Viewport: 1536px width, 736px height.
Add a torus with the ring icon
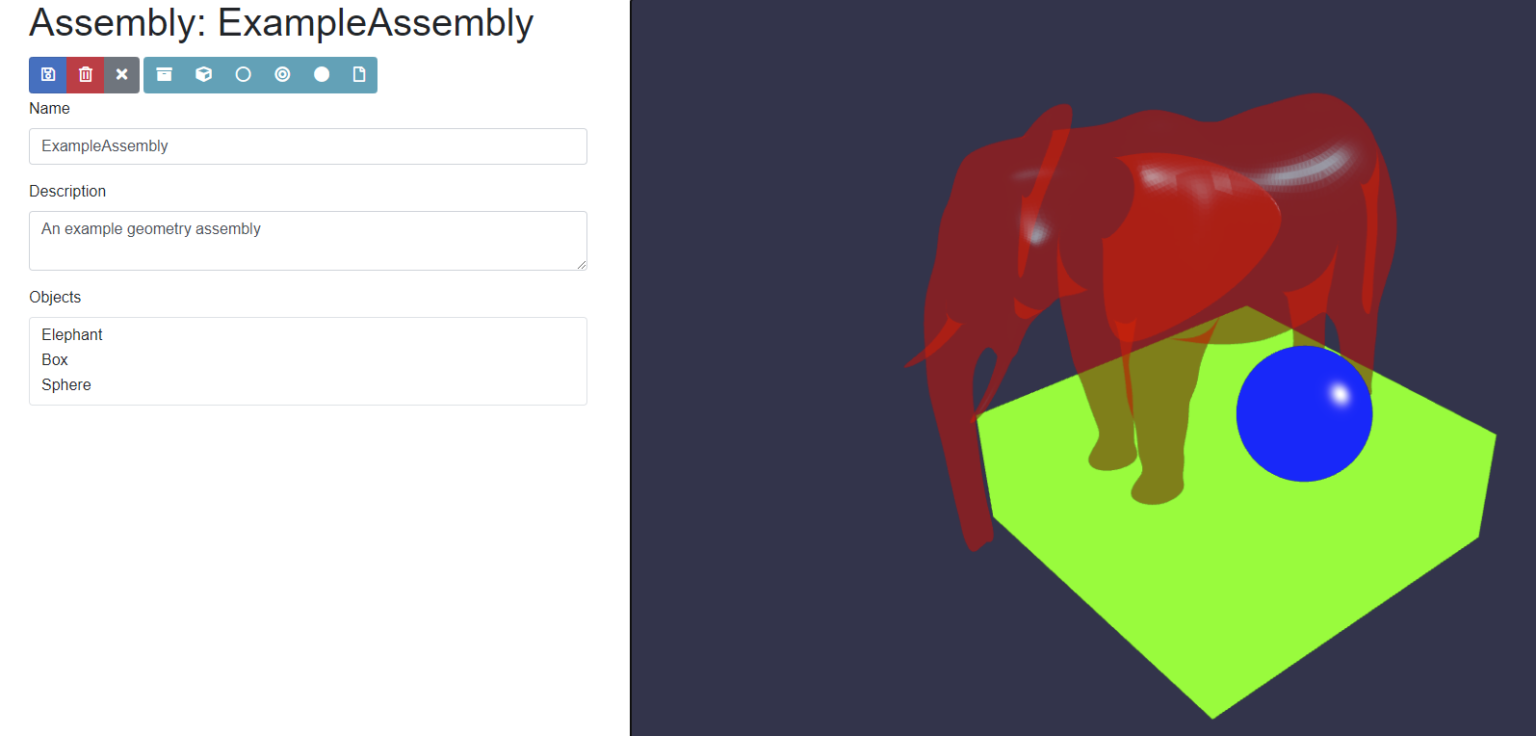pyautogui.click(x=283, y=74)
